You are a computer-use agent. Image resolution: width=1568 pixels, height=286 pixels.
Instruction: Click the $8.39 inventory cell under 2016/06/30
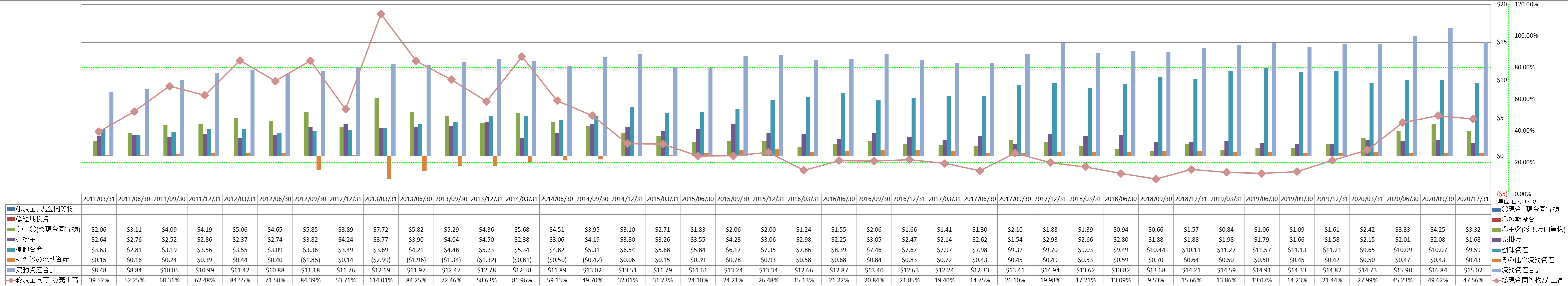(x=840, y=249)
